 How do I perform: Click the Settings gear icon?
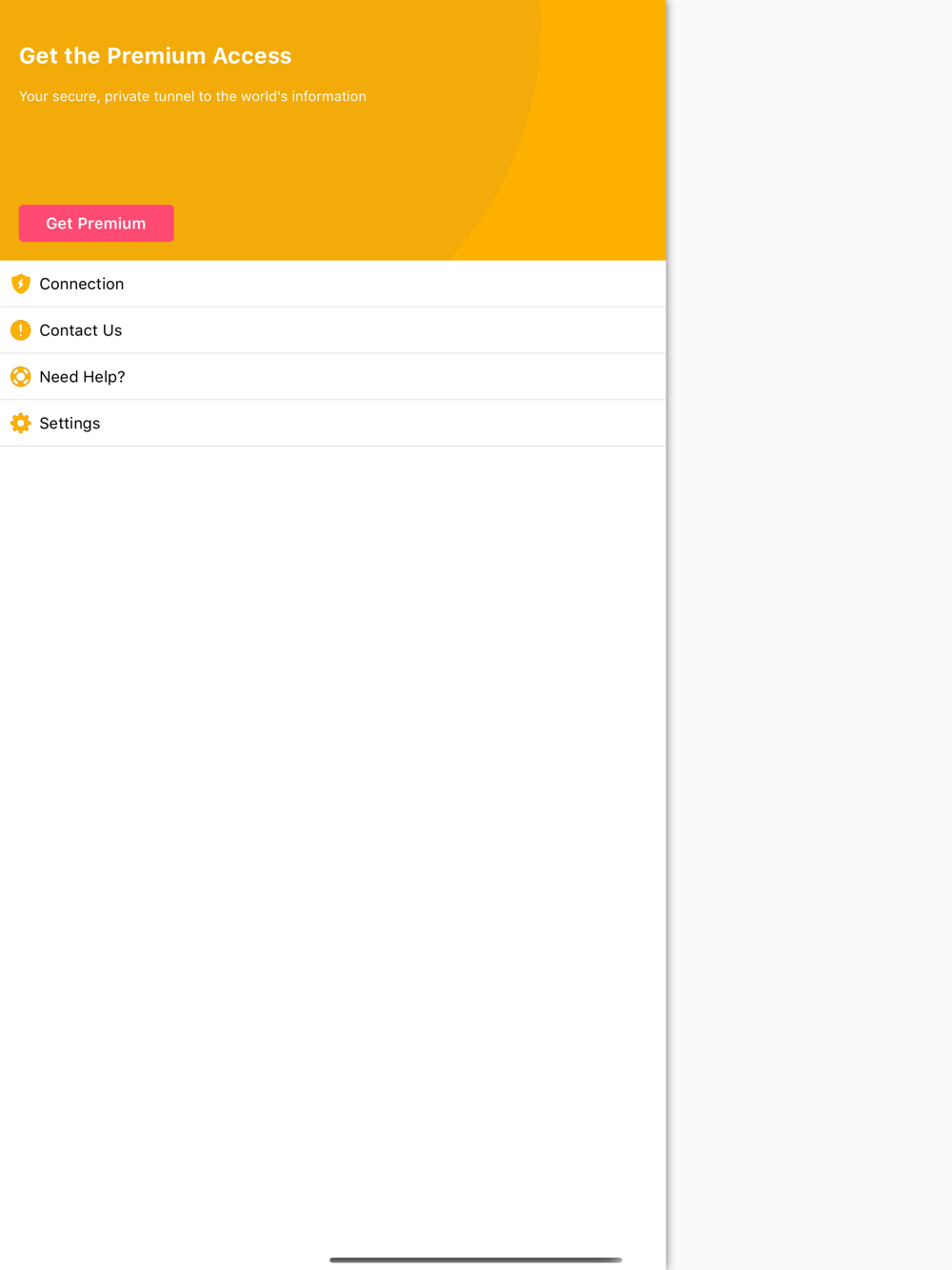(x=21, y=423)
